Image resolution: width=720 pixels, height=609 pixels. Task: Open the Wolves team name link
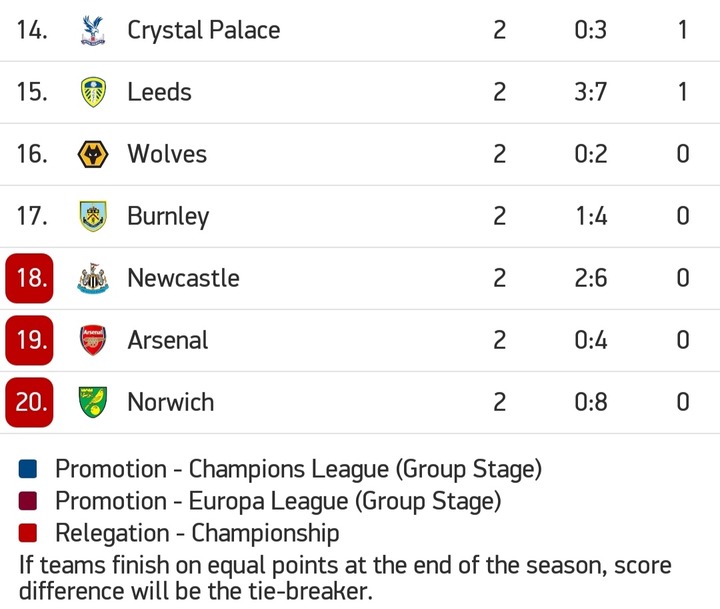[167, 154]
